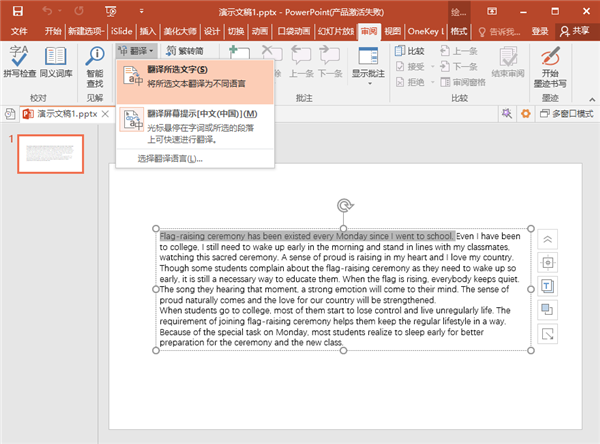Click layer arrange icon on side toolbar
This screenshot has width=600, height=444.
pos(548,310)
